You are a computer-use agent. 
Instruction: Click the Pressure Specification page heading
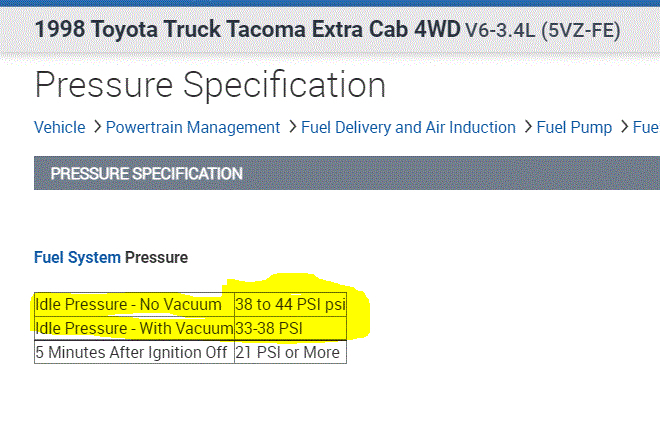[x=210, y=84]
